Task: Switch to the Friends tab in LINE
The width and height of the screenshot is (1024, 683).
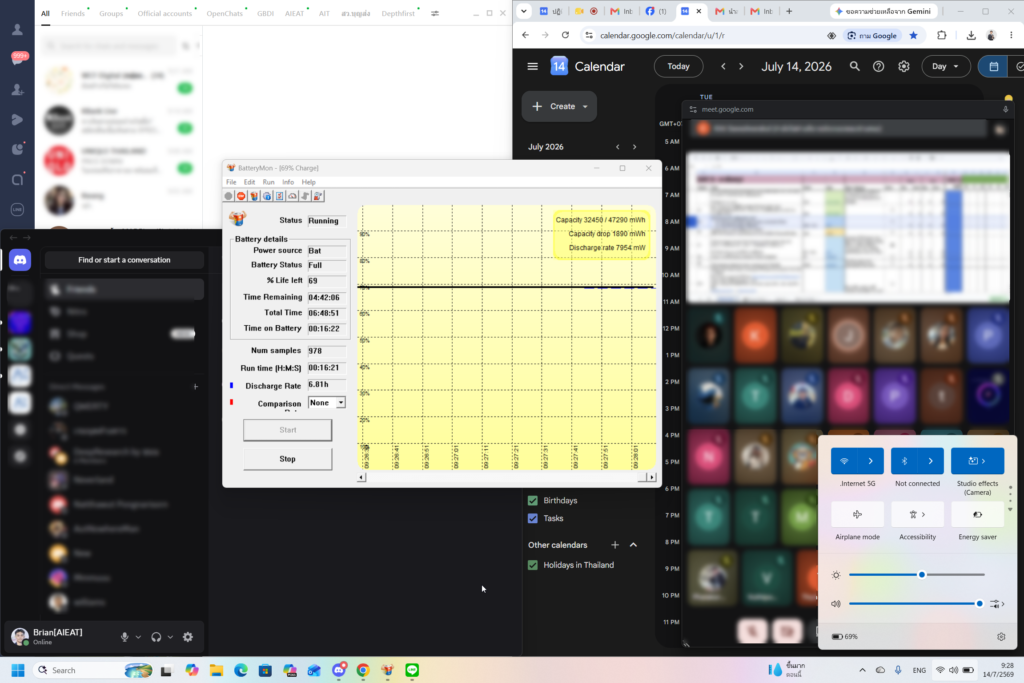Action: 72,13
